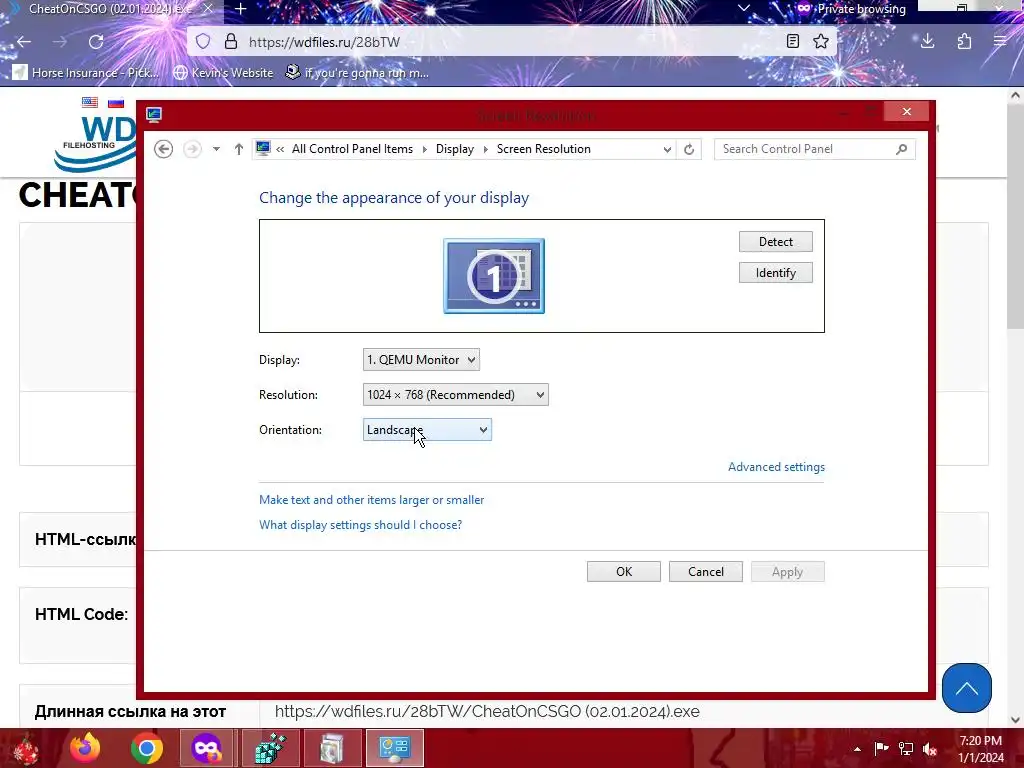Select the 'Screen Resolution' breadcrumb
1024x768 pixels.
[543, 149]
